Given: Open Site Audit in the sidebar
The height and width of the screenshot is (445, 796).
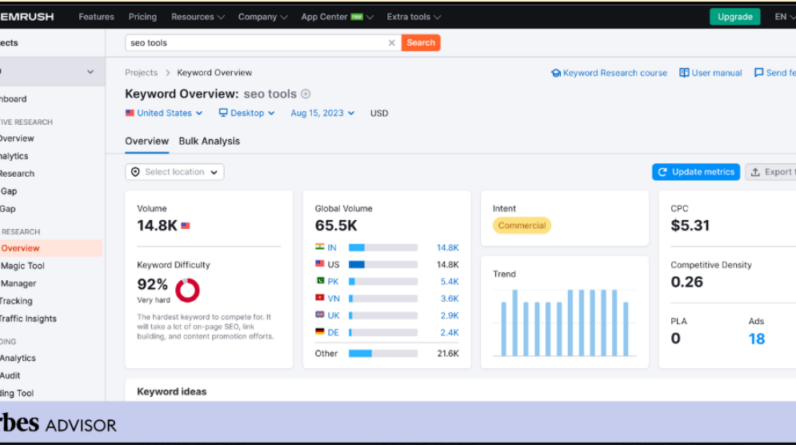Looking at the screenshot, I should point(10,375).
